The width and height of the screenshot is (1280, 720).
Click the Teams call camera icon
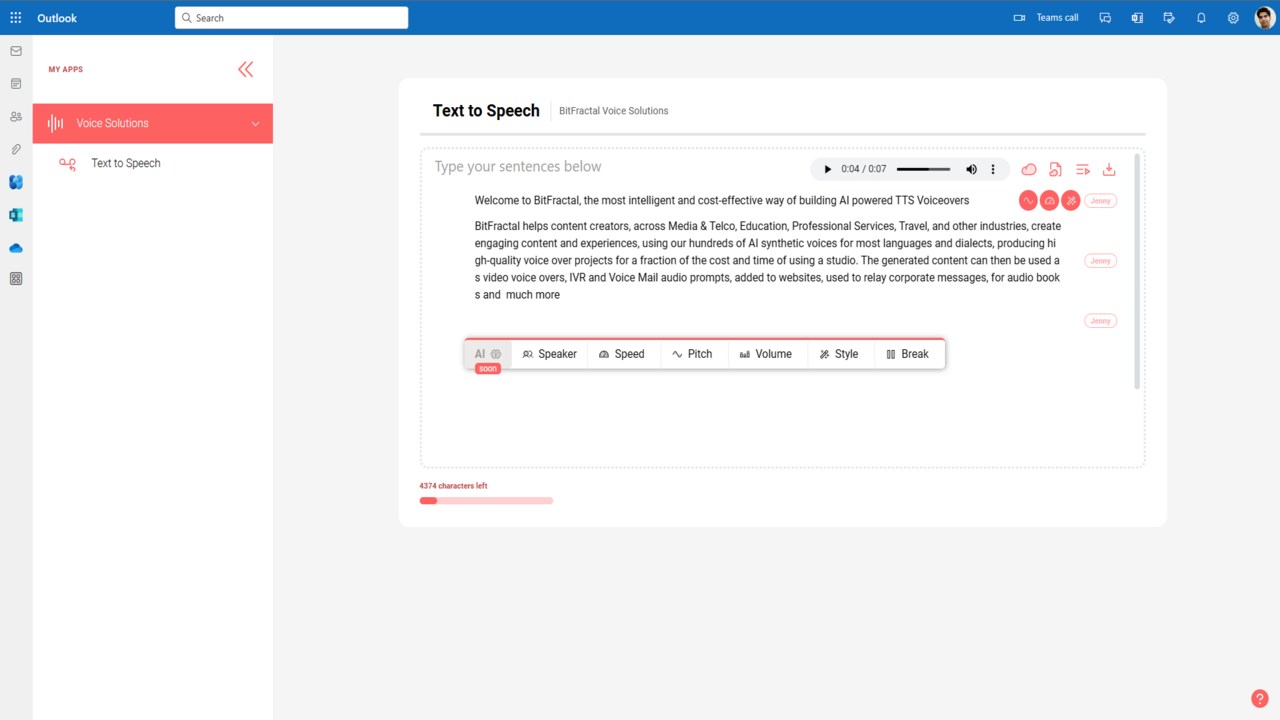point(1019,18)
